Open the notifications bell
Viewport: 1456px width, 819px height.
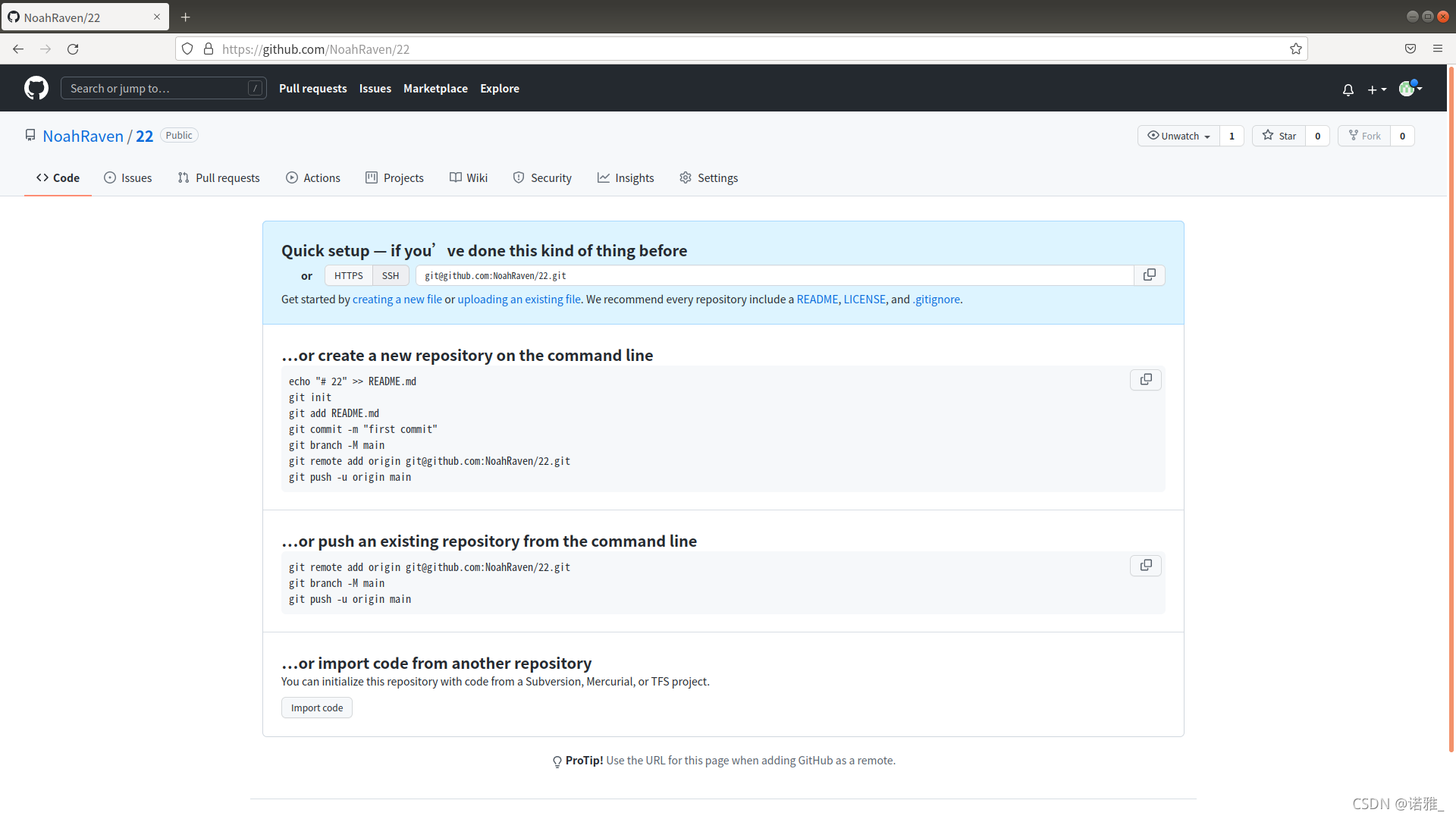tap(1348, 89)
